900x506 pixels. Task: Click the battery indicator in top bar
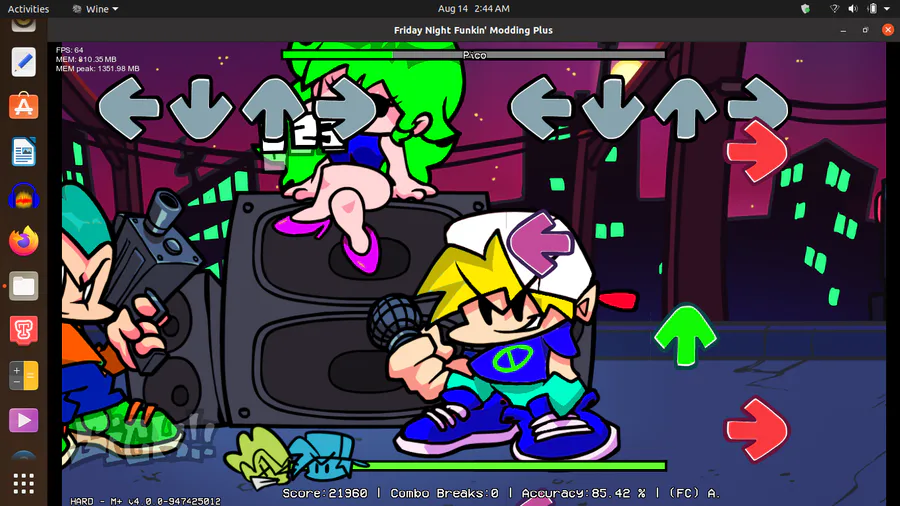tap(872, 9)
